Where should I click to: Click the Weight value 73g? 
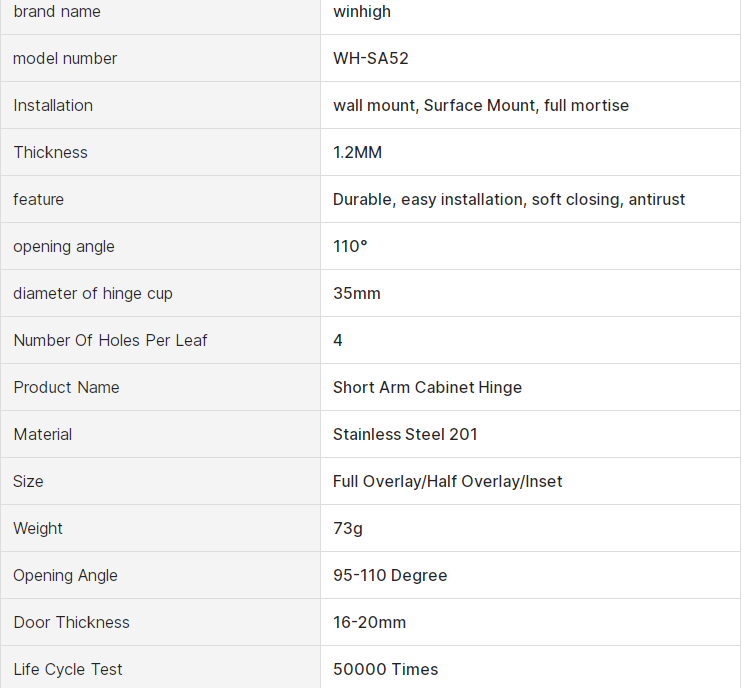pos(348,529)
